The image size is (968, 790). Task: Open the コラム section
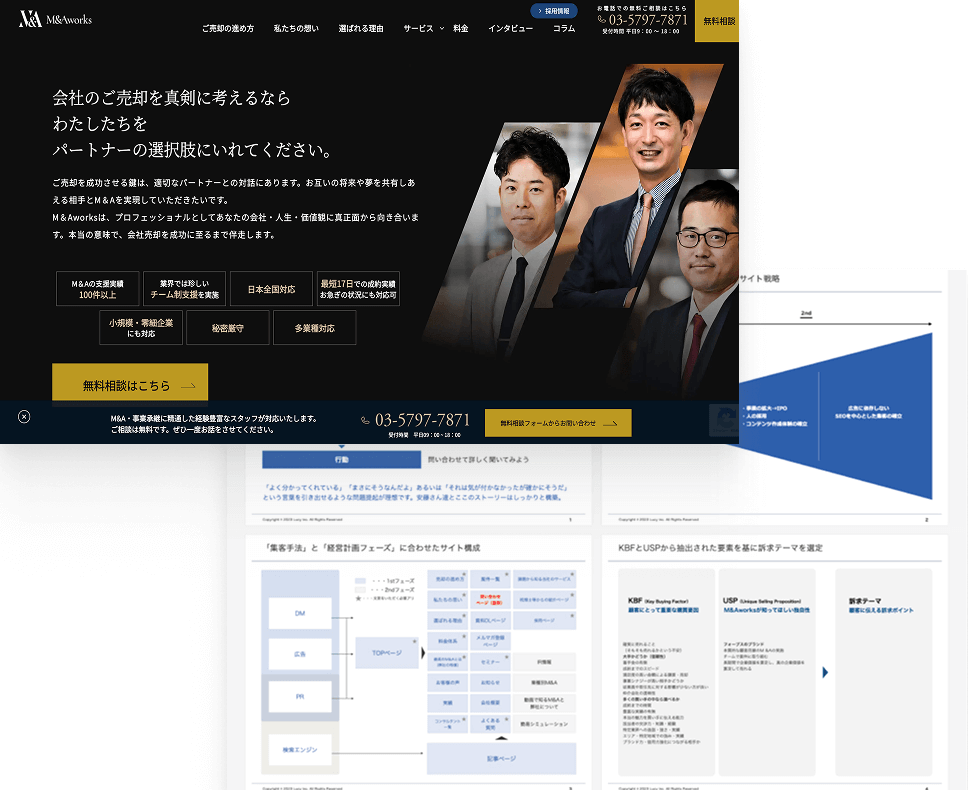pos(564,29)
